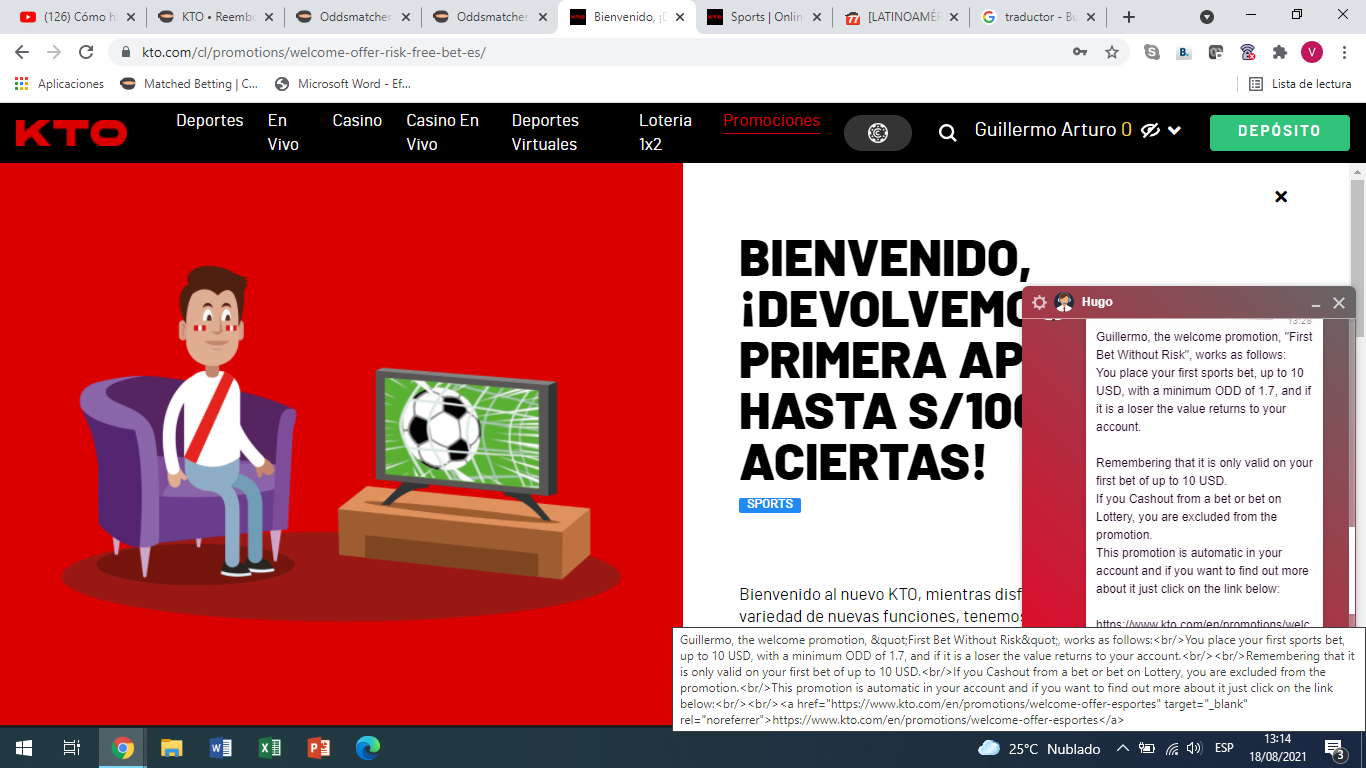1366x768 pixels.
Task: Open Aplicaciones bookmarks shortcut
Action: pyautogui.click(x=60, y=84)
